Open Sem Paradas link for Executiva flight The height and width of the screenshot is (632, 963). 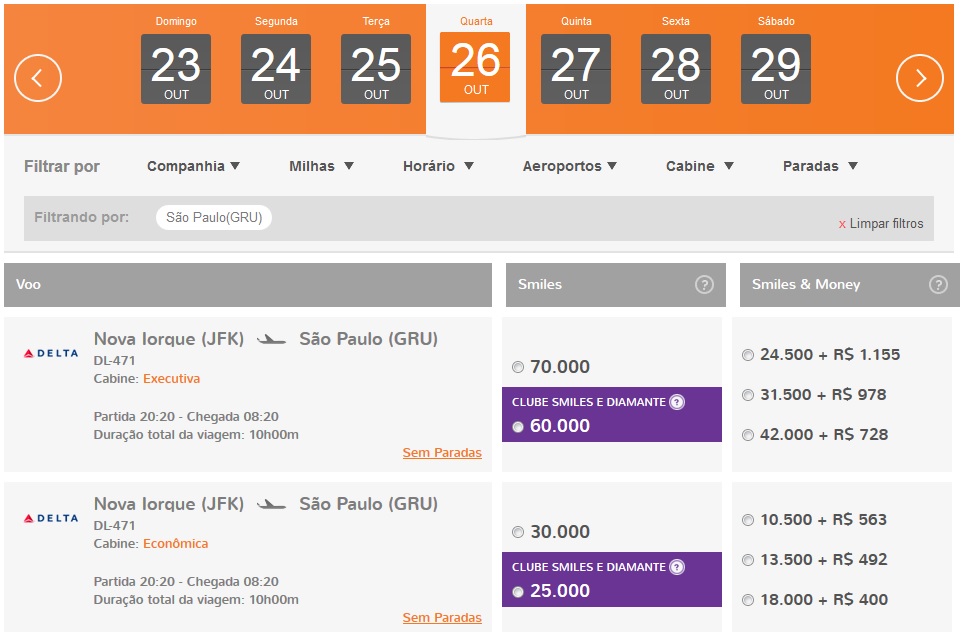(442, 453)
